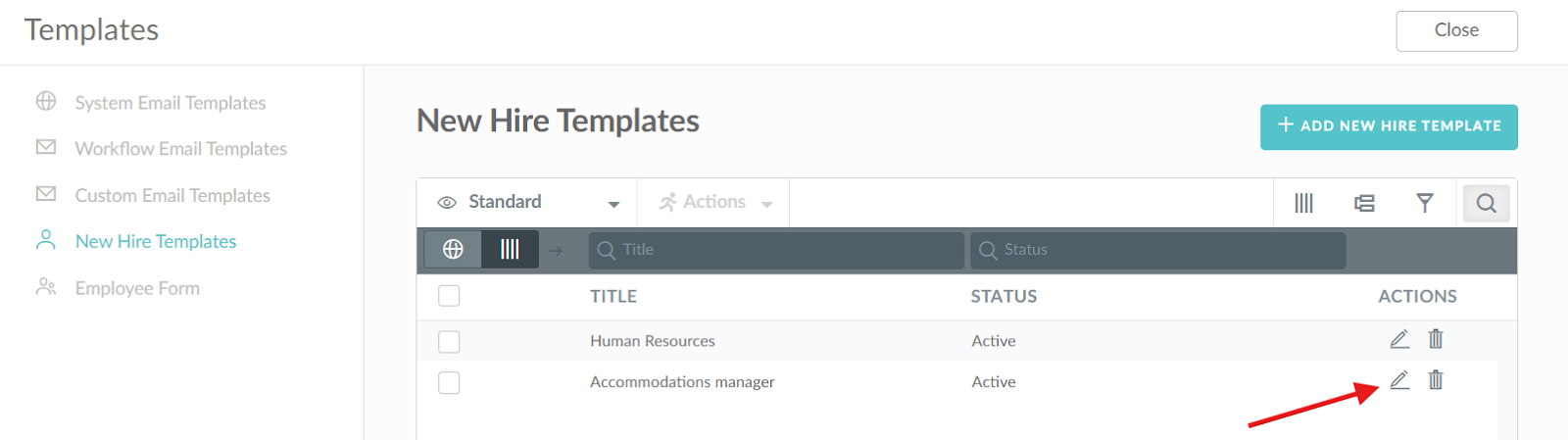Screen dimensions: 1568x440
Task: Open column settings bars icon in toolbar
Action: (1303, 203)
